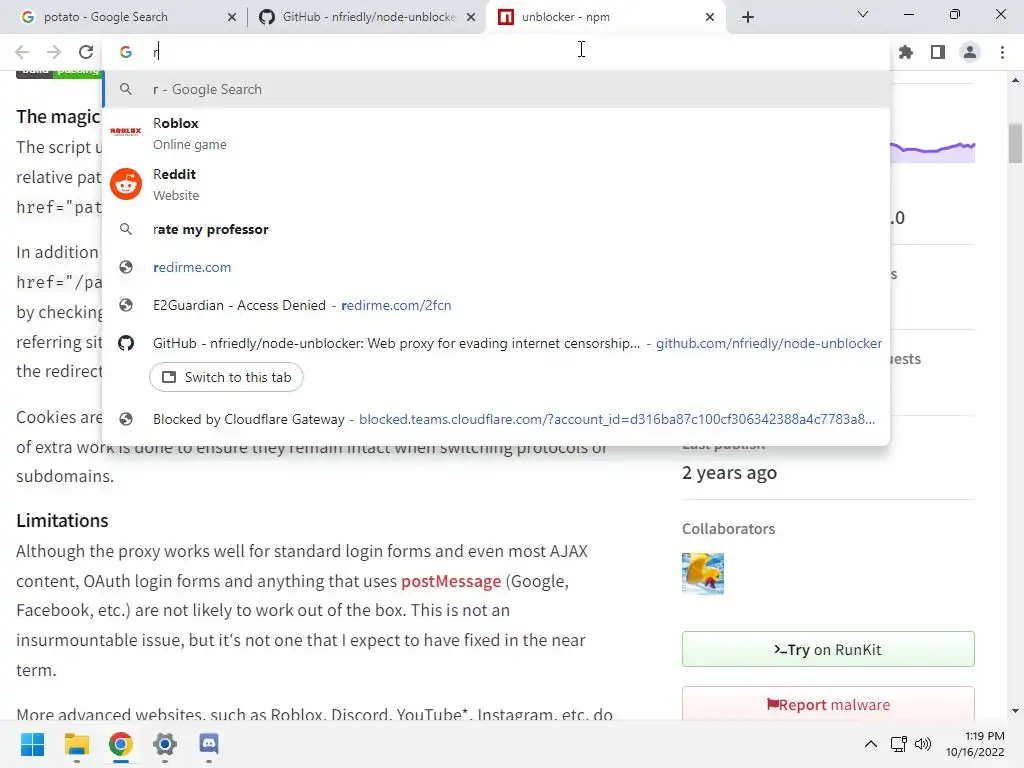Viewport: 1024px width, 768px height.
Task: Click 'Try on RunKit' button
Action: [x=828, y=649]
